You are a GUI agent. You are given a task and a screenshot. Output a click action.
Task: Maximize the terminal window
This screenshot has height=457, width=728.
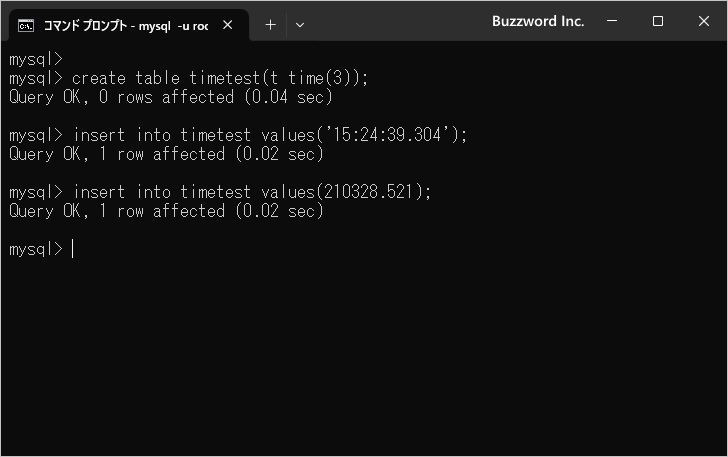coord(658,21)
